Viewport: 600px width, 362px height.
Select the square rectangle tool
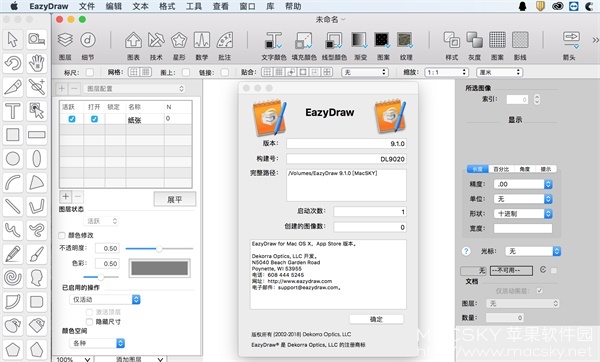point(13,135)
